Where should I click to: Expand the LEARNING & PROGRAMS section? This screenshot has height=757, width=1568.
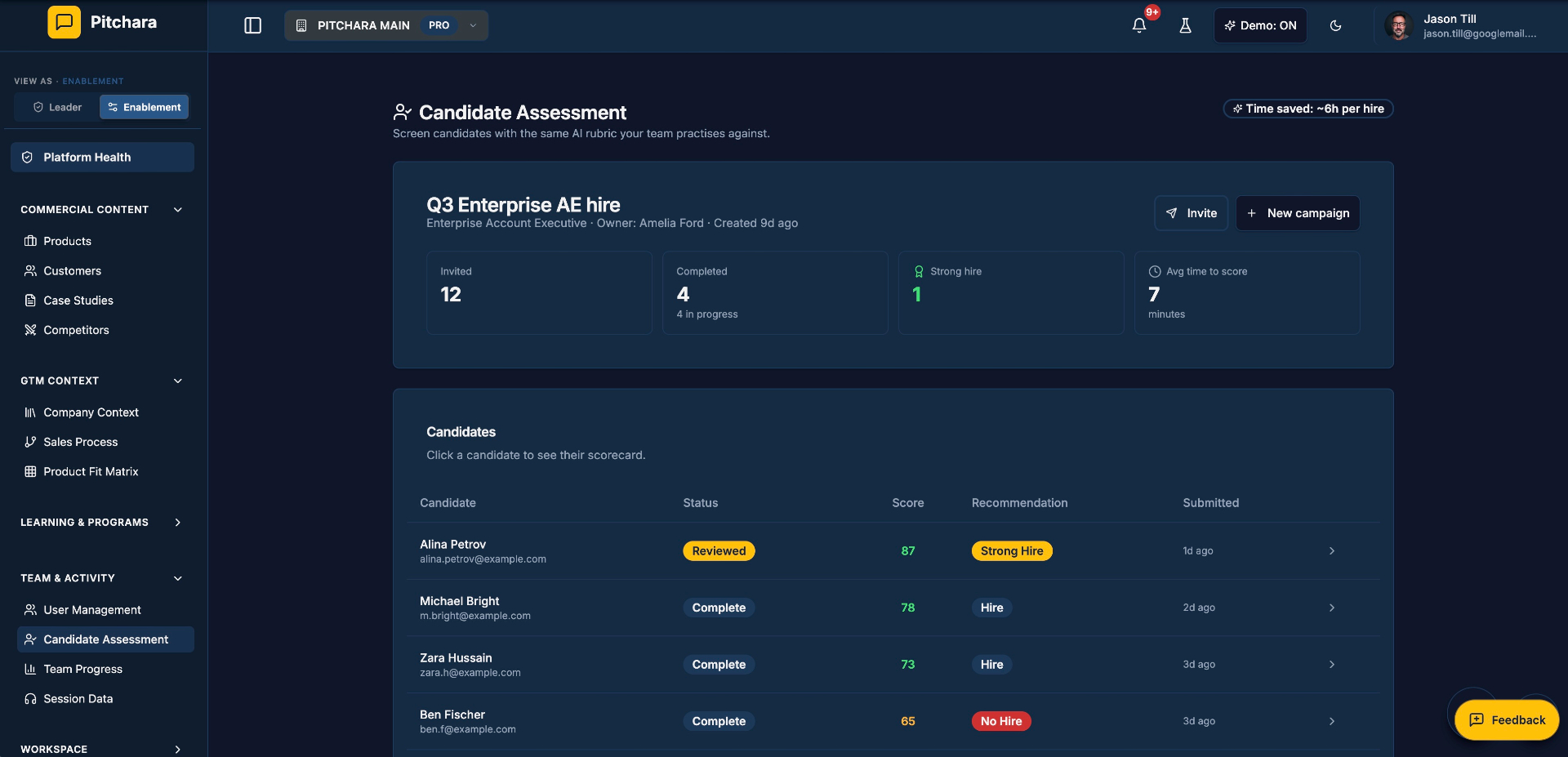[x=178, y=522]
